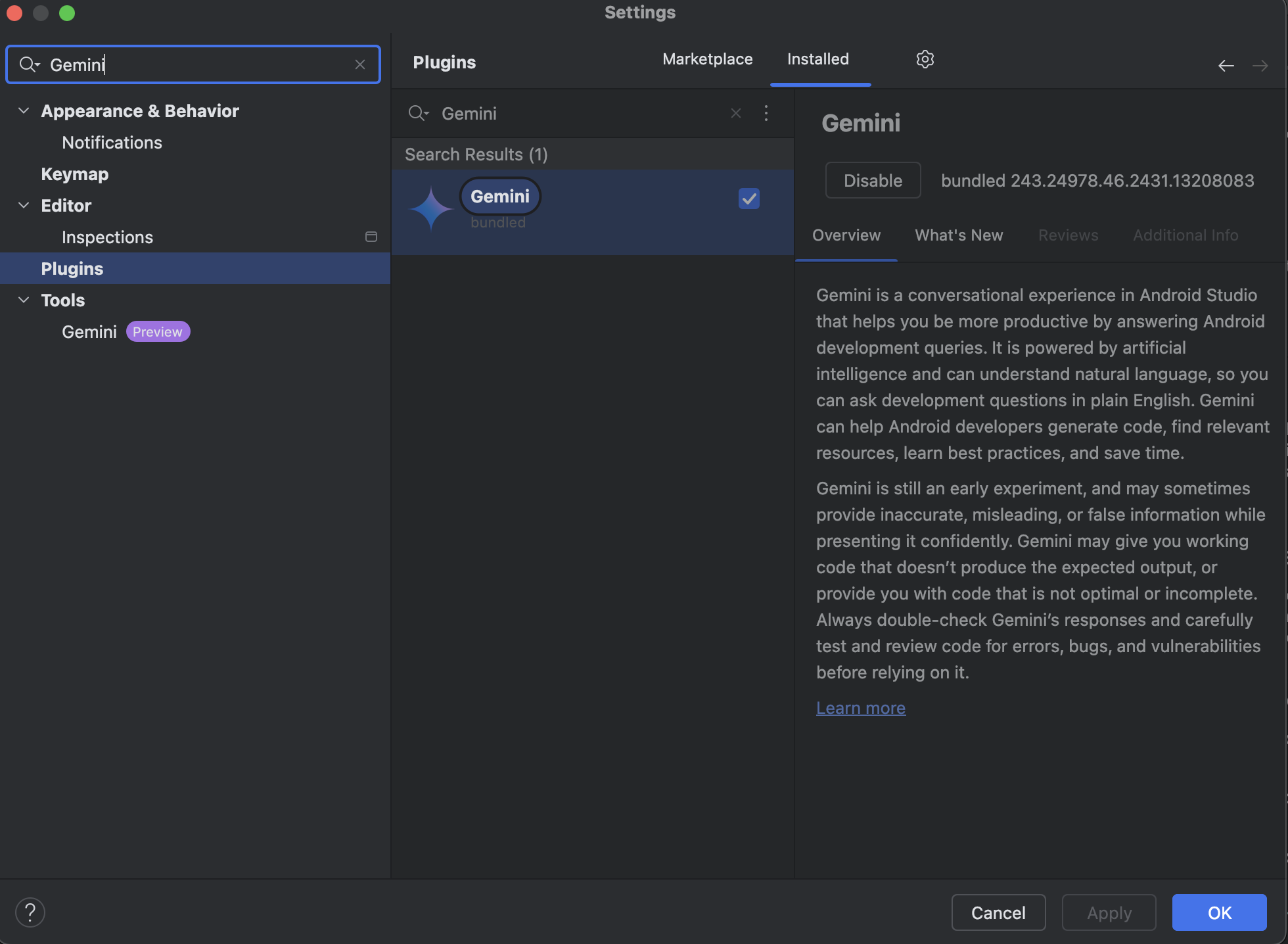Click the Inspections project-level indicator icon
Image resolution: width=1288 pixels, height=944 pixels.
(371, 237)
